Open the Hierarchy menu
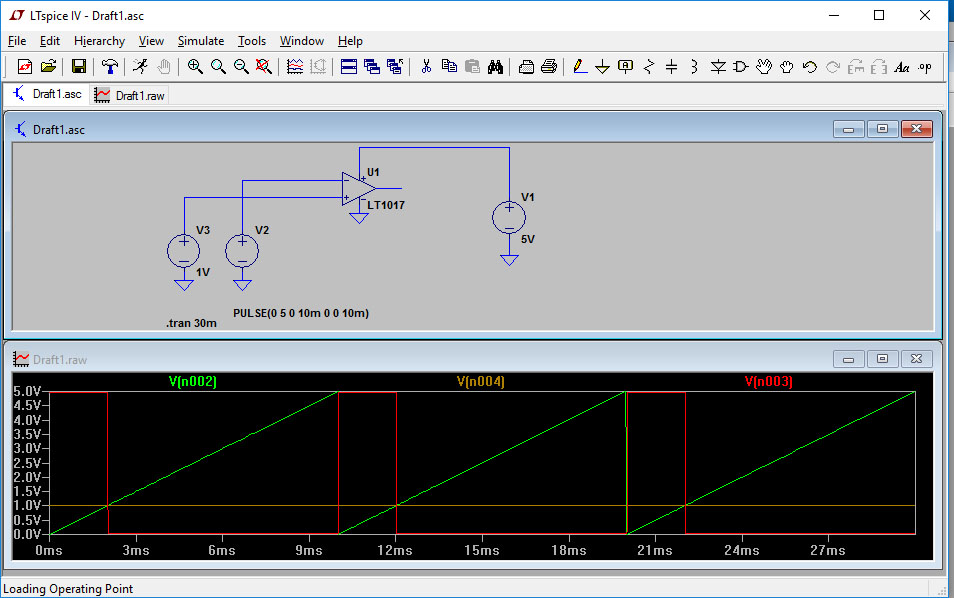This screenshot has height=598, width=954. coord(99,41)
